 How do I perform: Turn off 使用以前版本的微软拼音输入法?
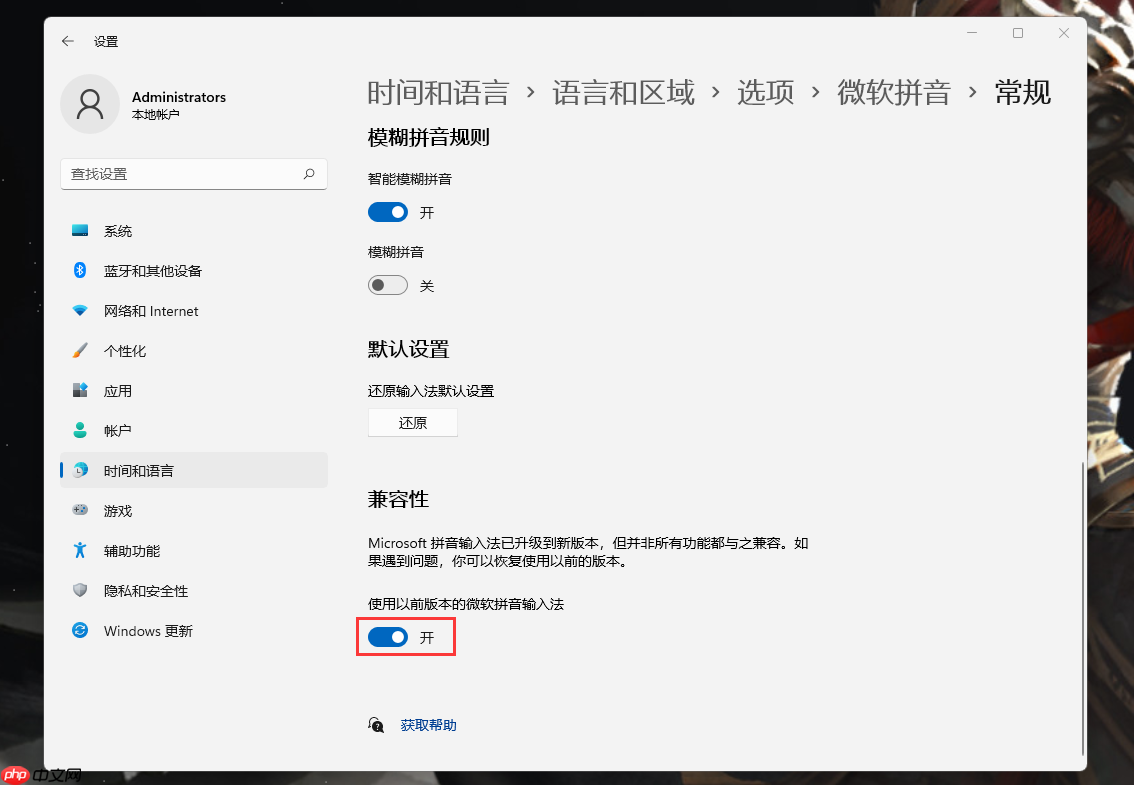pyautogui.click(x=388, y=637)
